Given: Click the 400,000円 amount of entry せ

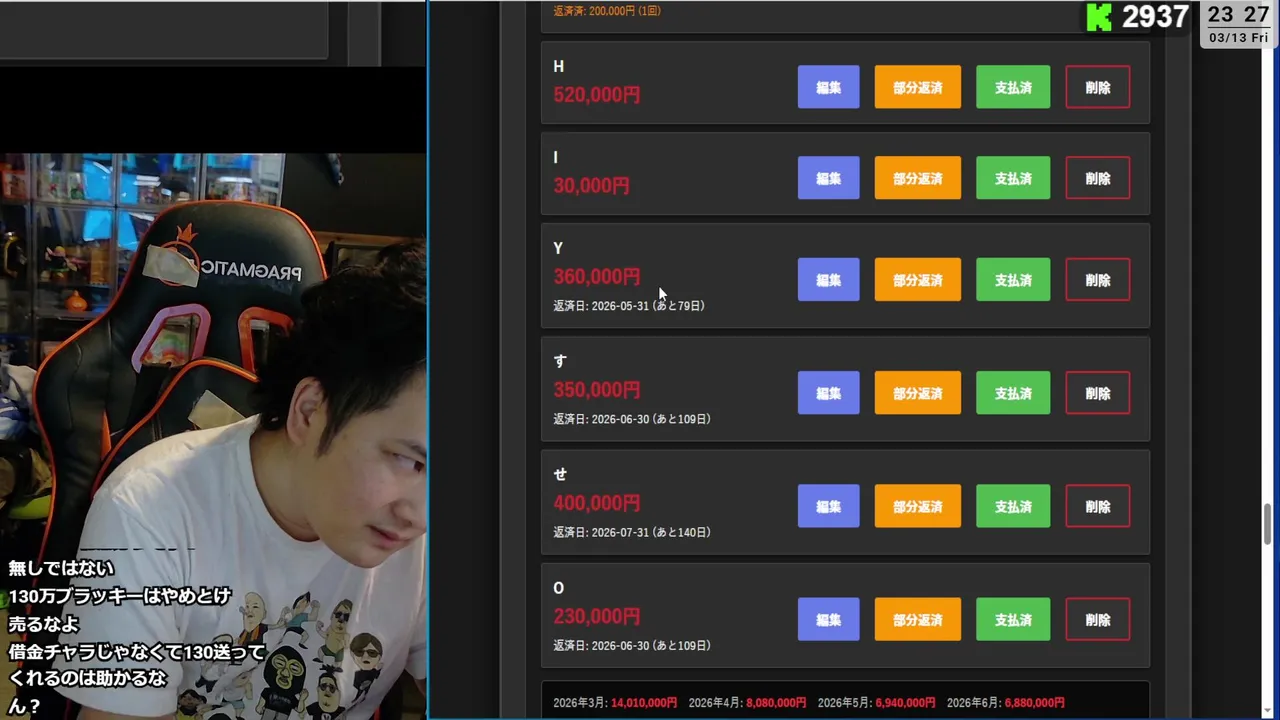Looking at the screenshot, I should (597, 503).
